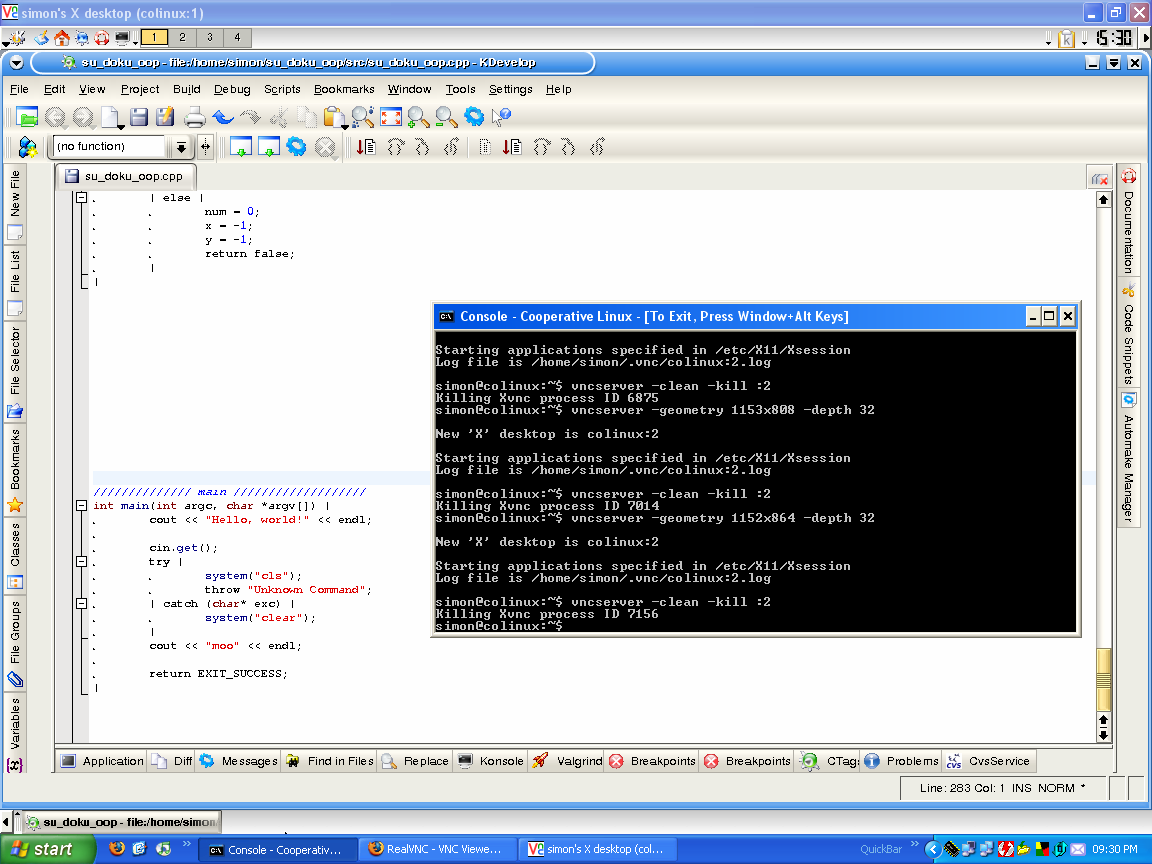Viewport: 1152px width, 864px height.
Task: Open the Konsole bottom panel
Action: 491,761
